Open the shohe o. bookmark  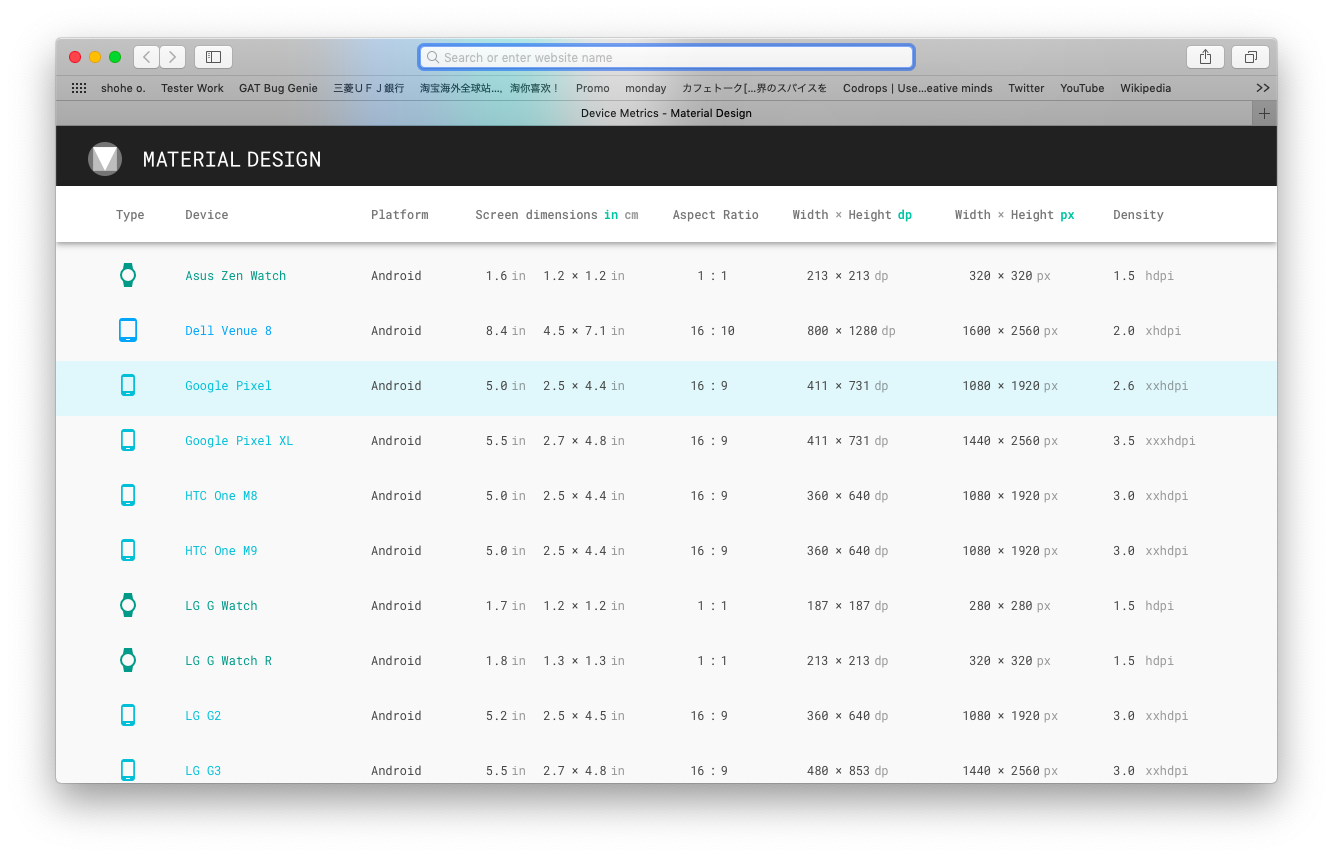[123, 88]
